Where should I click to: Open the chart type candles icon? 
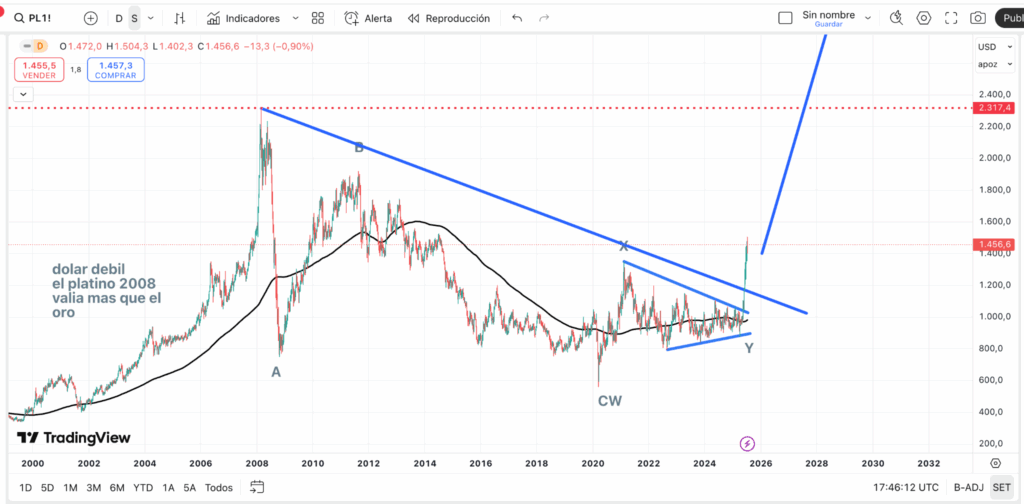pos(180,18)
